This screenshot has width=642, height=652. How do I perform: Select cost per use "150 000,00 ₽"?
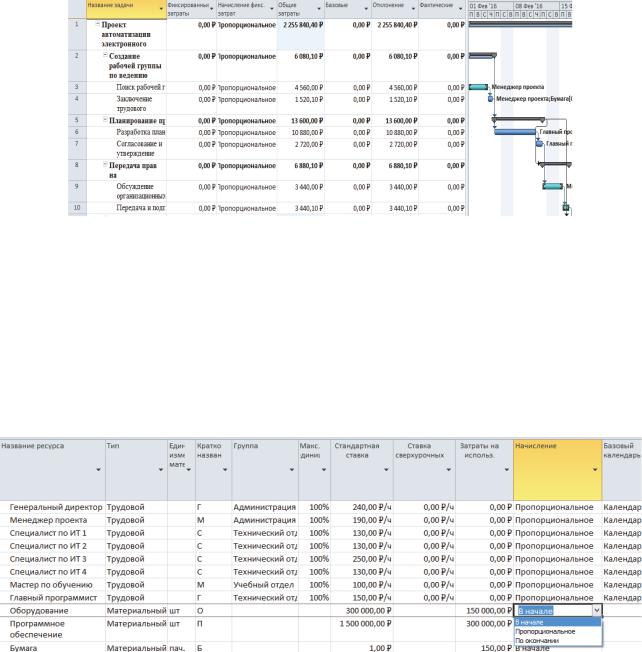pyautogui.click(x=489, y=610)
